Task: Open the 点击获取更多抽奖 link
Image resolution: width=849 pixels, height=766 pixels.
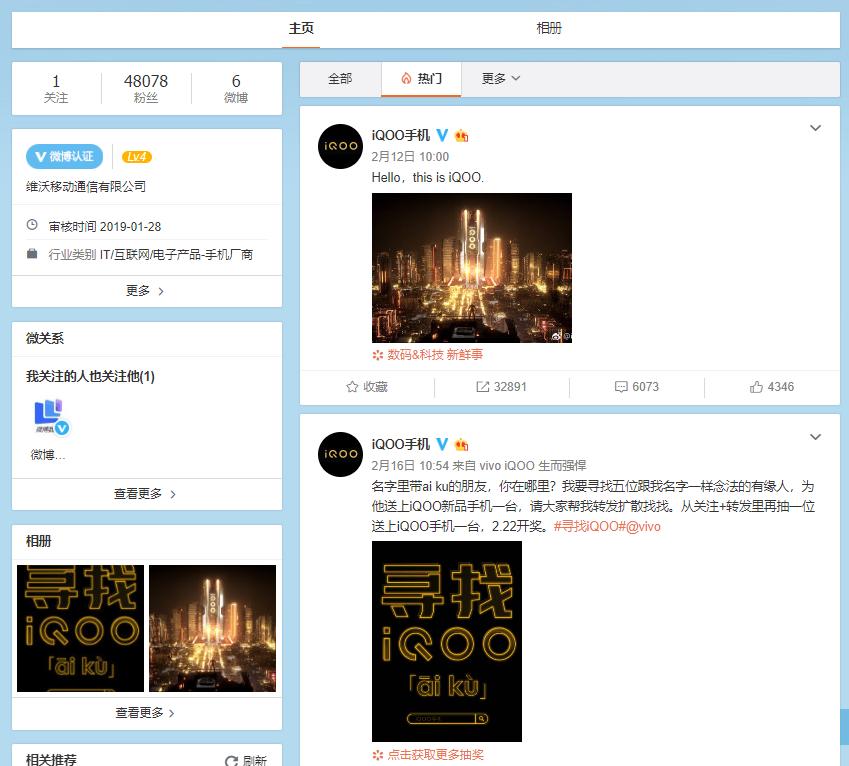Action: tap(428, 755)
